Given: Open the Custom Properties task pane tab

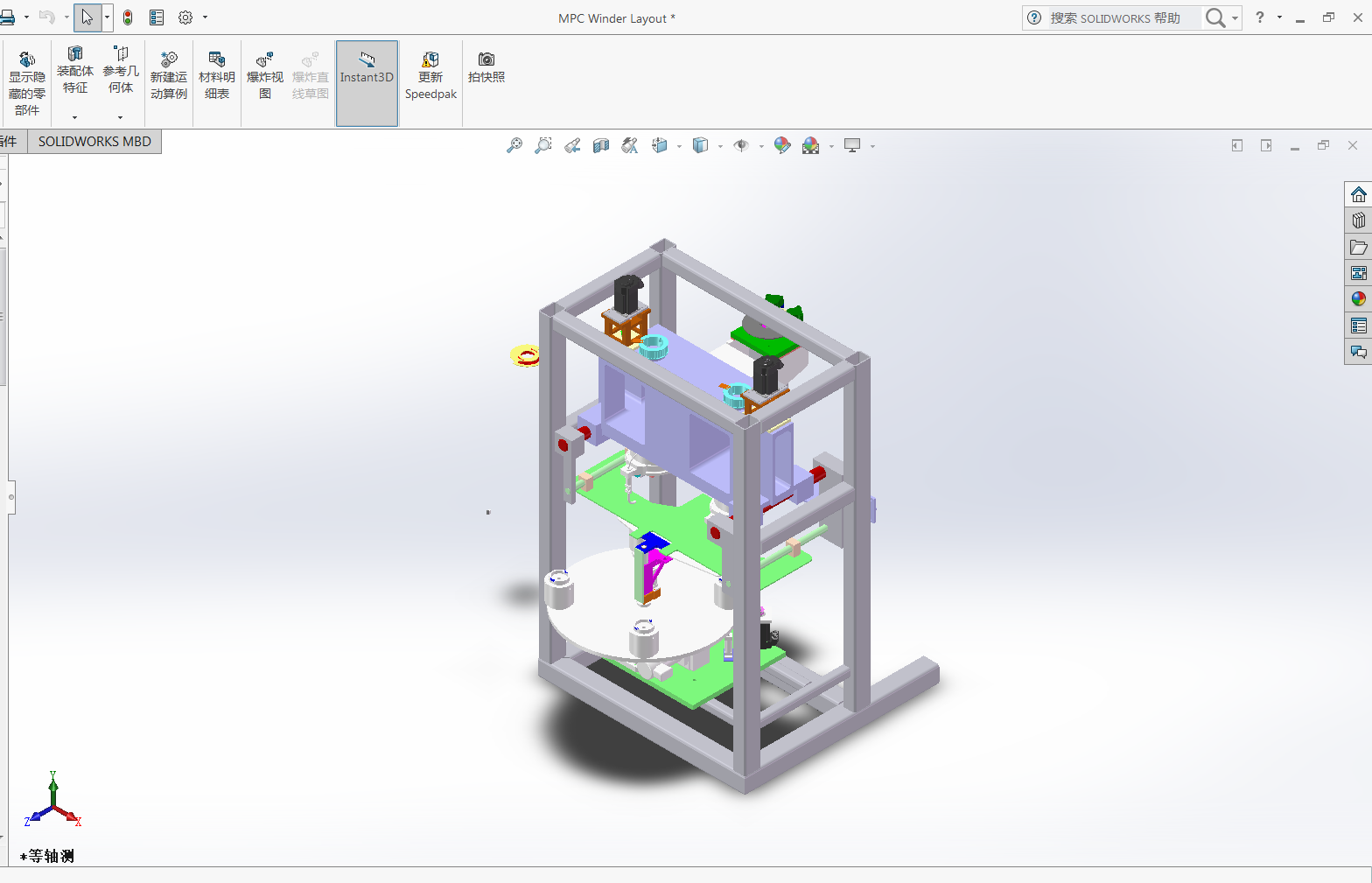Looking at the screenshot, I should click(1359, 326).
